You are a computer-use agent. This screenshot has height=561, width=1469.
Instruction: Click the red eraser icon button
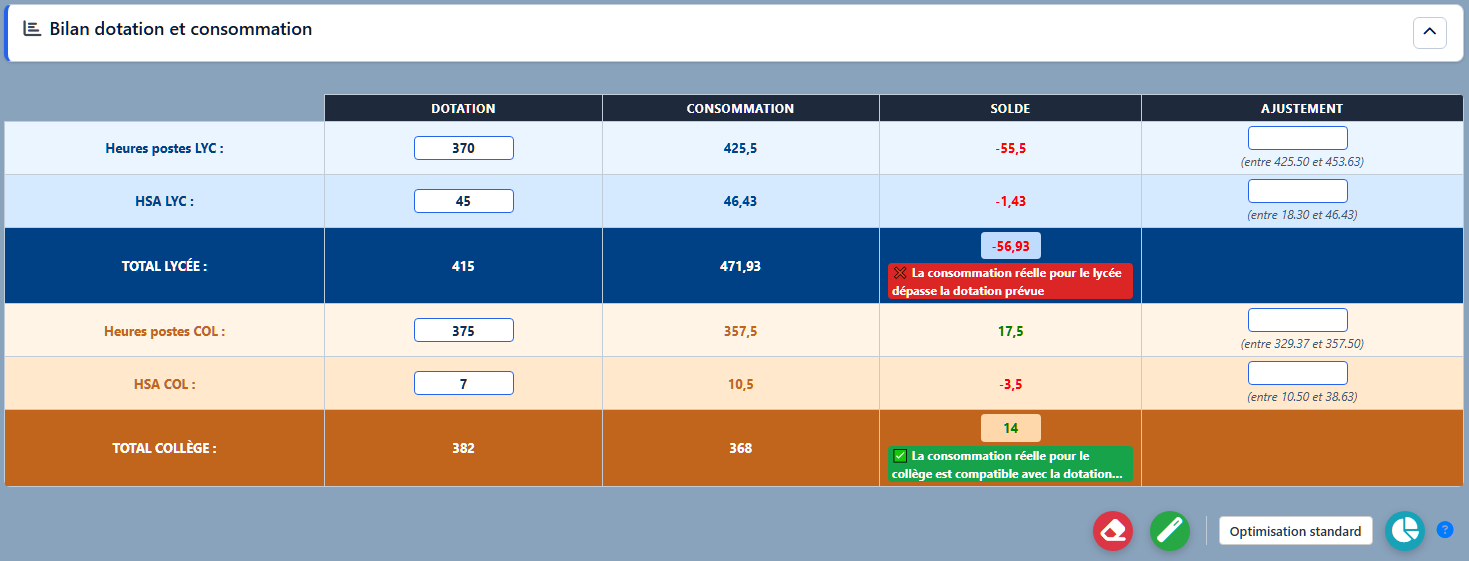pyautogui.click(x=1113, y=531)
